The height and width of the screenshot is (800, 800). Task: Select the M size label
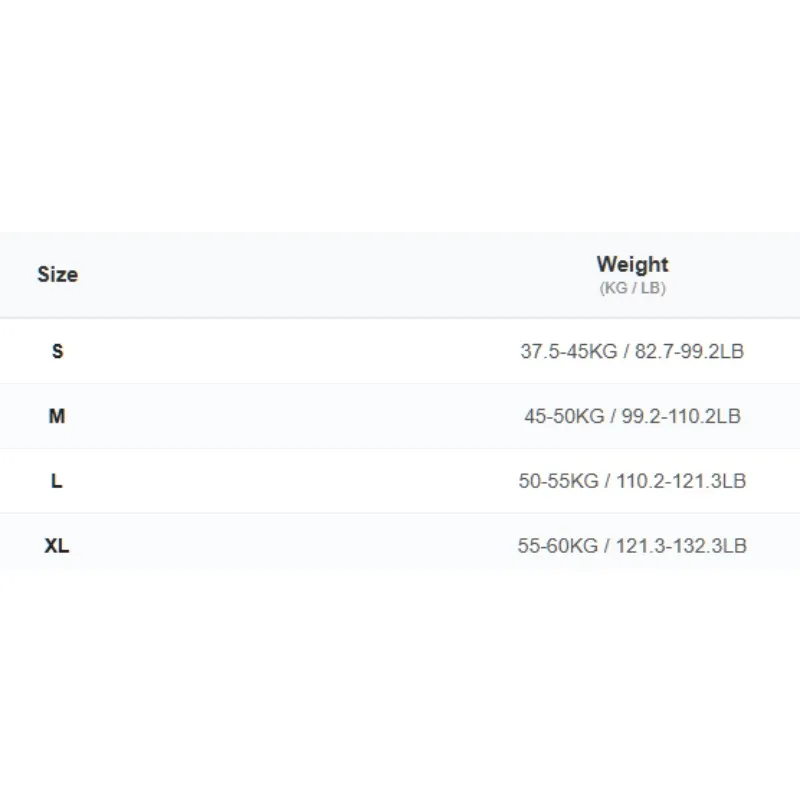click(57, 416)
